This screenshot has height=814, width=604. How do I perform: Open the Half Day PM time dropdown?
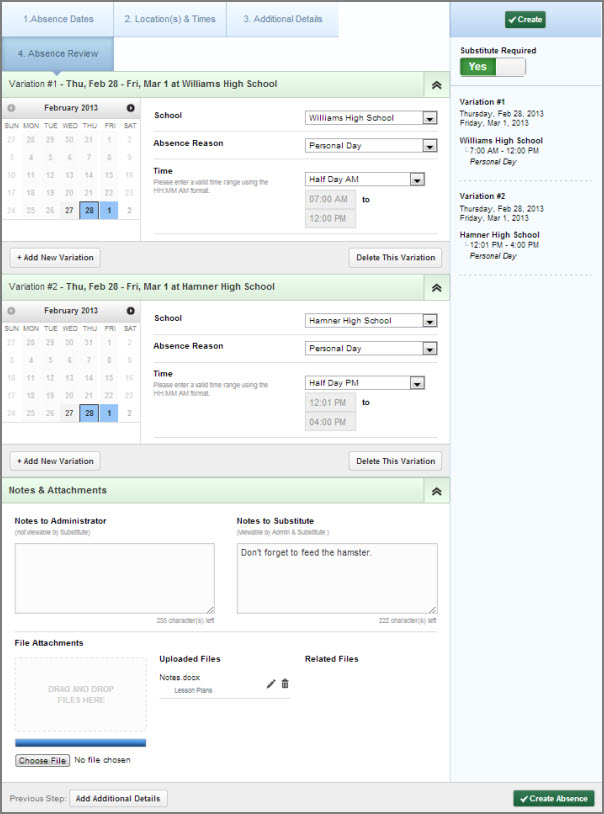(371, 382)
